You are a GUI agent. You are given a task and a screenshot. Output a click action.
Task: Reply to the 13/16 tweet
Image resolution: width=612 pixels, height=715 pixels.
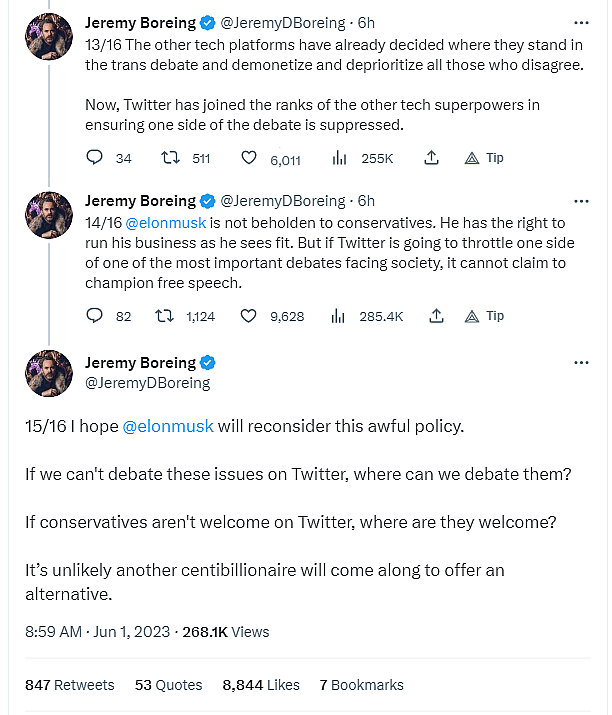(x=95, y=158)
